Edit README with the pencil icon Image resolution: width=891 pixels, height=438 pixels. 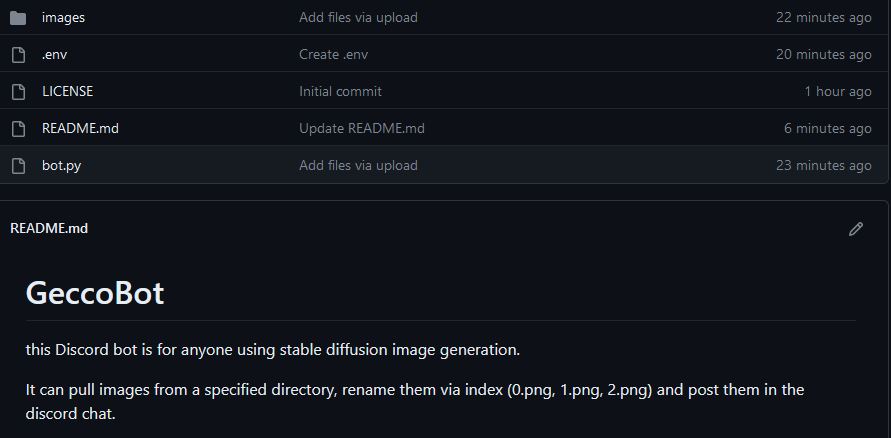pyautogui.click(x=855, y=229)
